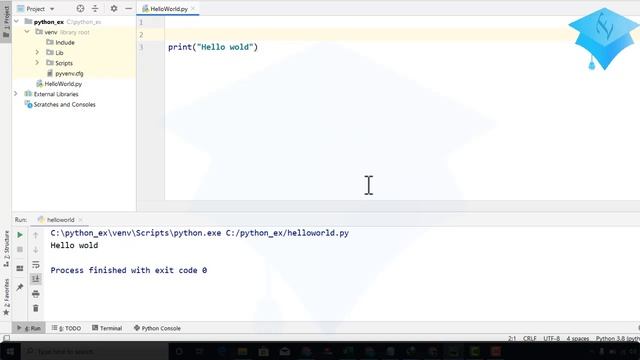The width and height of the screenshot is (640, 360).
Task: Select External Libraries item
Action: [51, 94]
